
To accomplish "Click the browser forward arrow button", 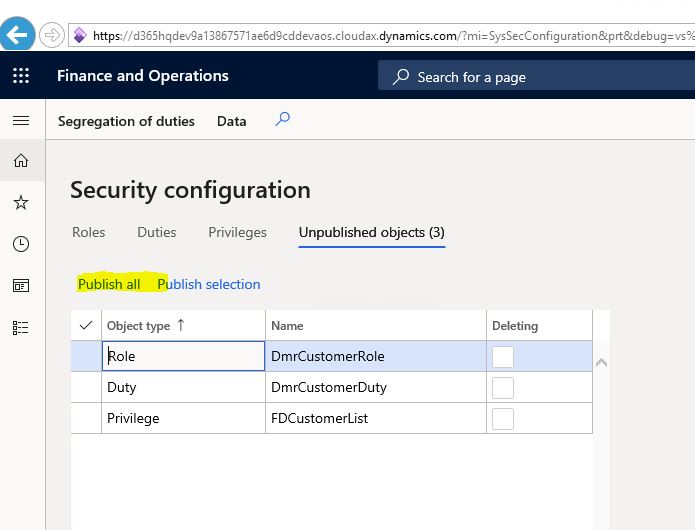I will (x=52, y=35).
